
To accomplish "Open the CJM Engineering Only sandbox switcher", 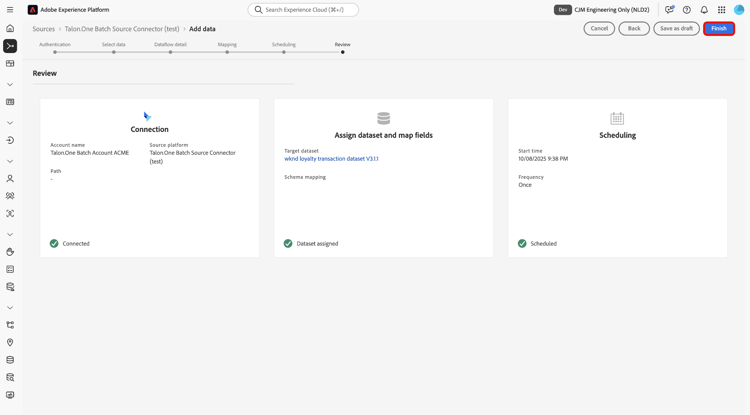I will click(612, 10).
